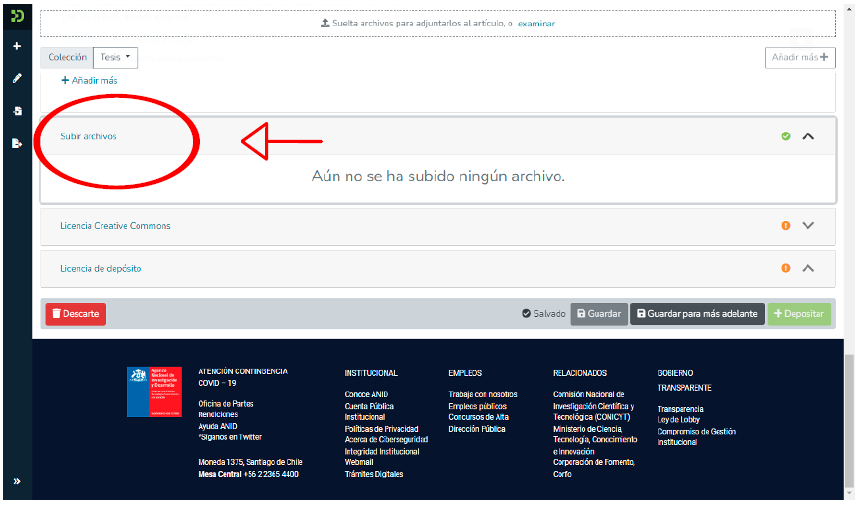Click the Añadir más button at top right
Viewport: 860px width, 505px height.
point(800,57)
